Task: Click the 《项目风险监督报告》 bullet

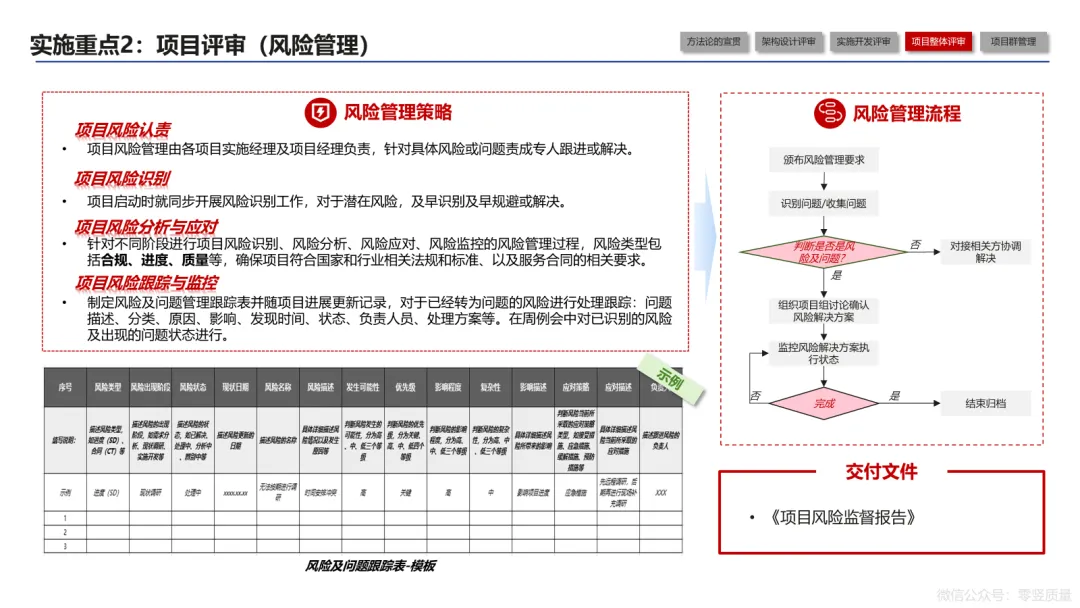Action: (842, 517)
